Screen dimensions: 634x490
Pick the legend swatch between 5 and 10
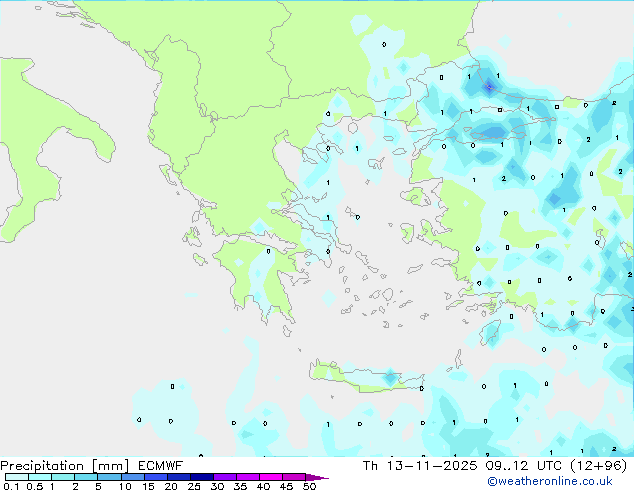click(x=109, y=477)
